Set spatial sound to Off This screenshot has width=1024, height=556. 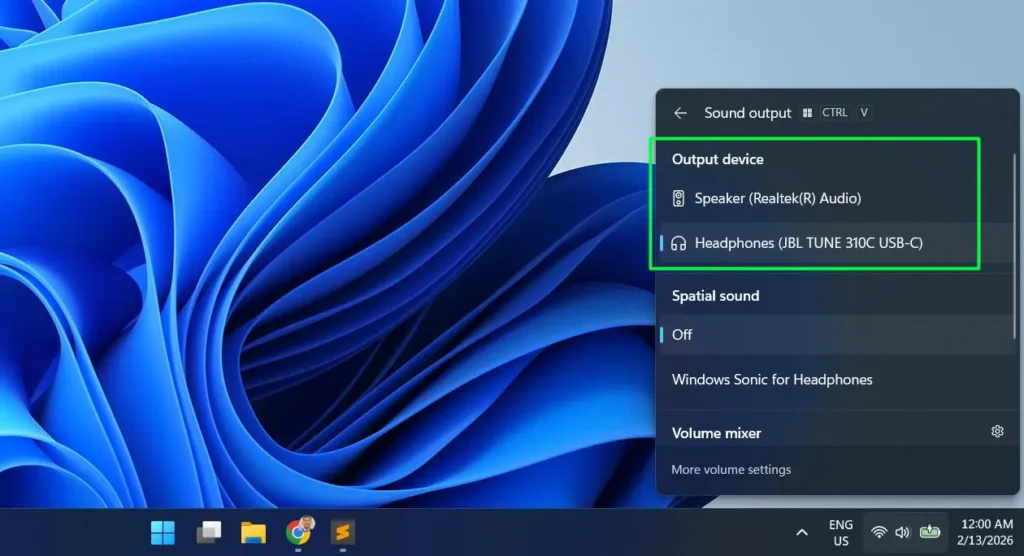(836, 335)
